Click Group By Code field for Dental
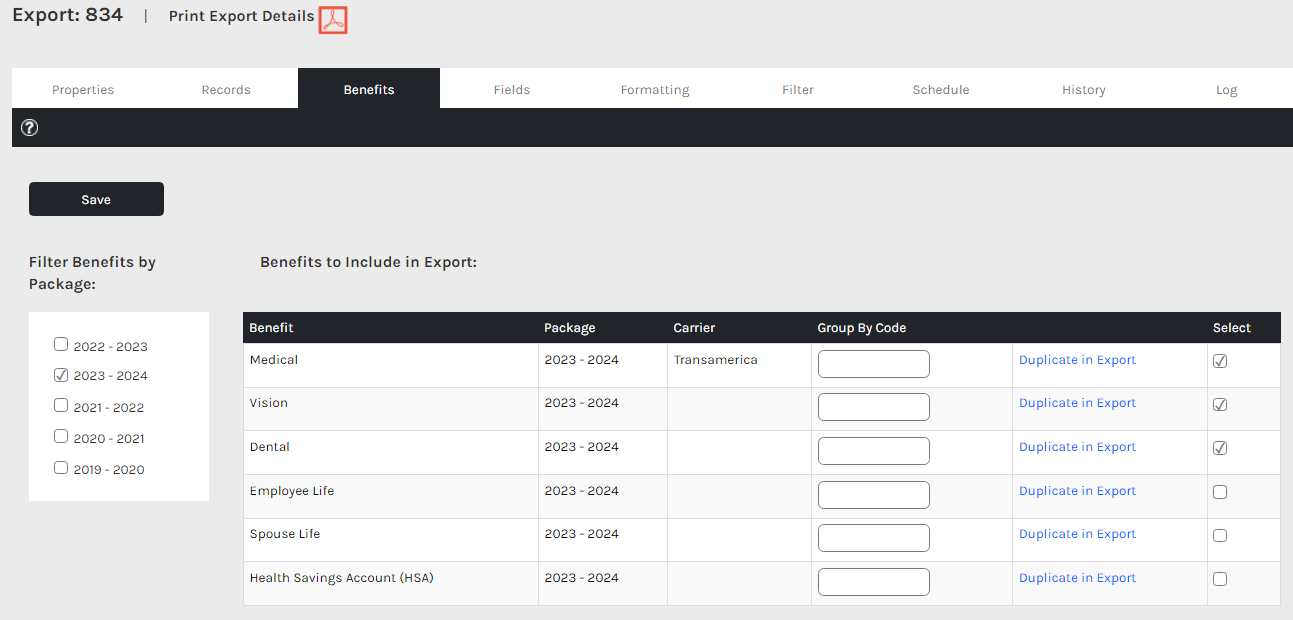 [874, 451]
